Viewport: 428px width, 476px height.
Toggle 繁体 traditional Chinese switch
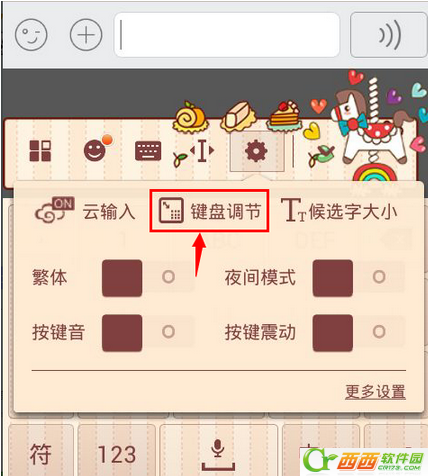[148, 278]
